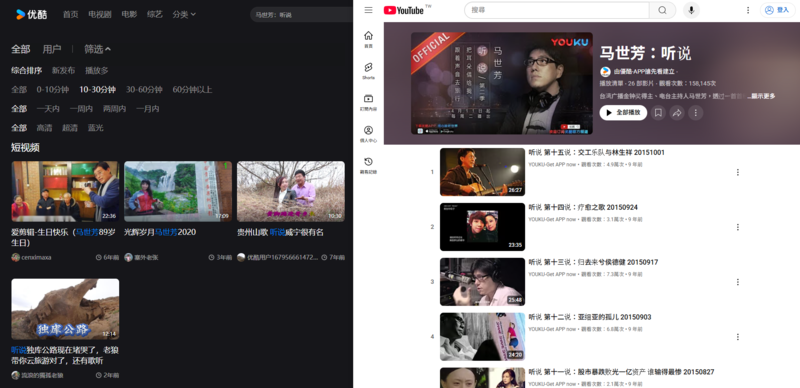Collapse the 筛选 filter panel
The height and width of the screenshot is (388, 800).
(97, 49)
